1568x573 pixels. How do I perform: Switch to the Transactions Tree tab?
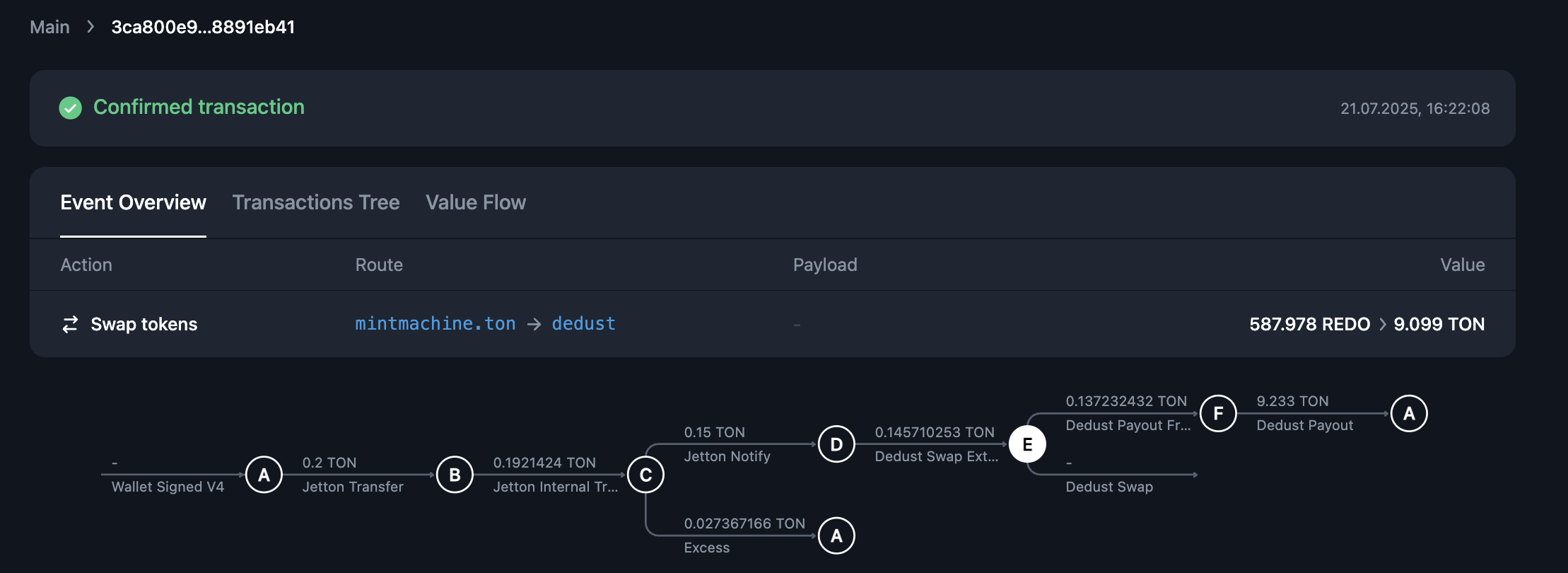[x=315, y=203]
